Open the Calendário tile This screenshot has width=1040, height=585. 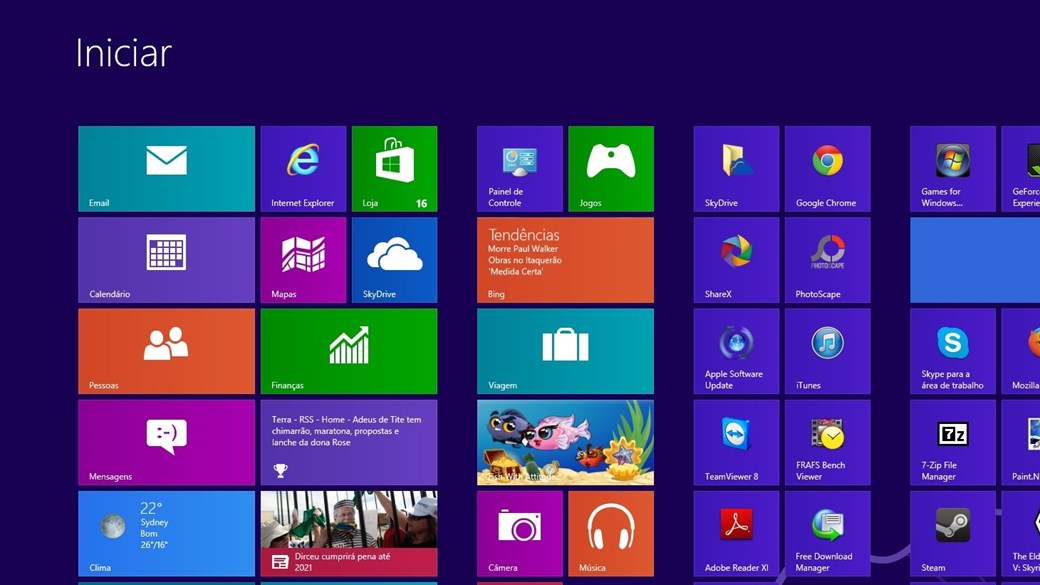[x=166, y=259]
